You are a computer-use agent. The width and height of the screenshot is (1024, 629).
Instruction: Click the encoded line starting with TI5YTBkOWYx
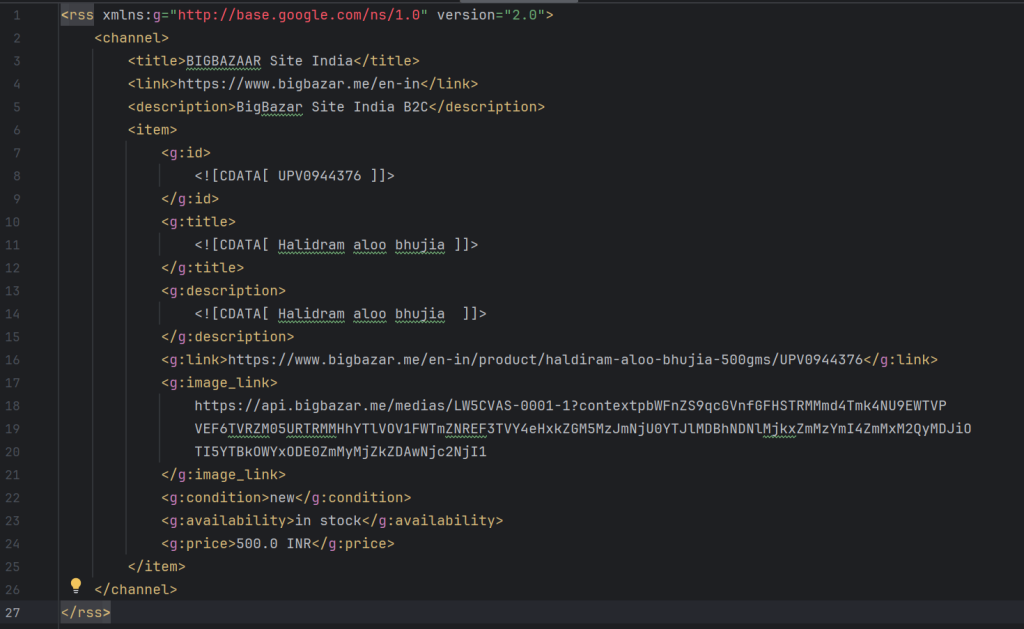[340, 451]
